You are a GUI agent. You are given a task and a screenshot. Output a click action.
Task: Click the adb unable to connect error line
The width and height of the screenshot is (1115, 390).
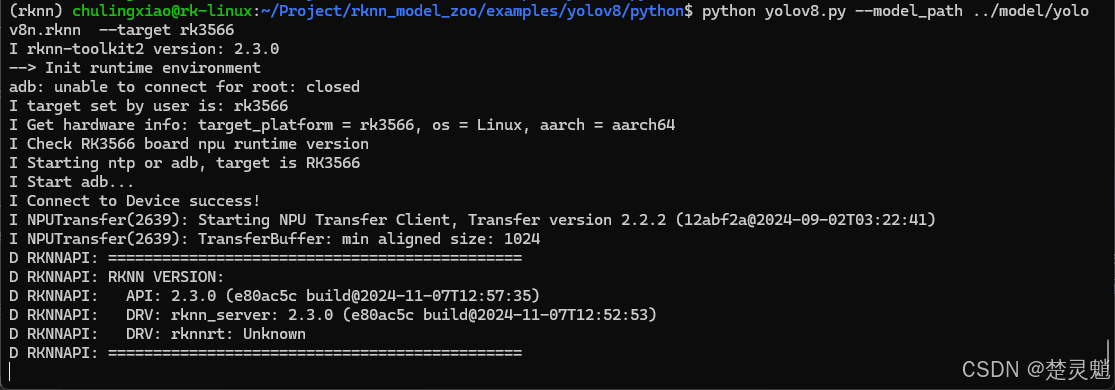tap(184, 87)
